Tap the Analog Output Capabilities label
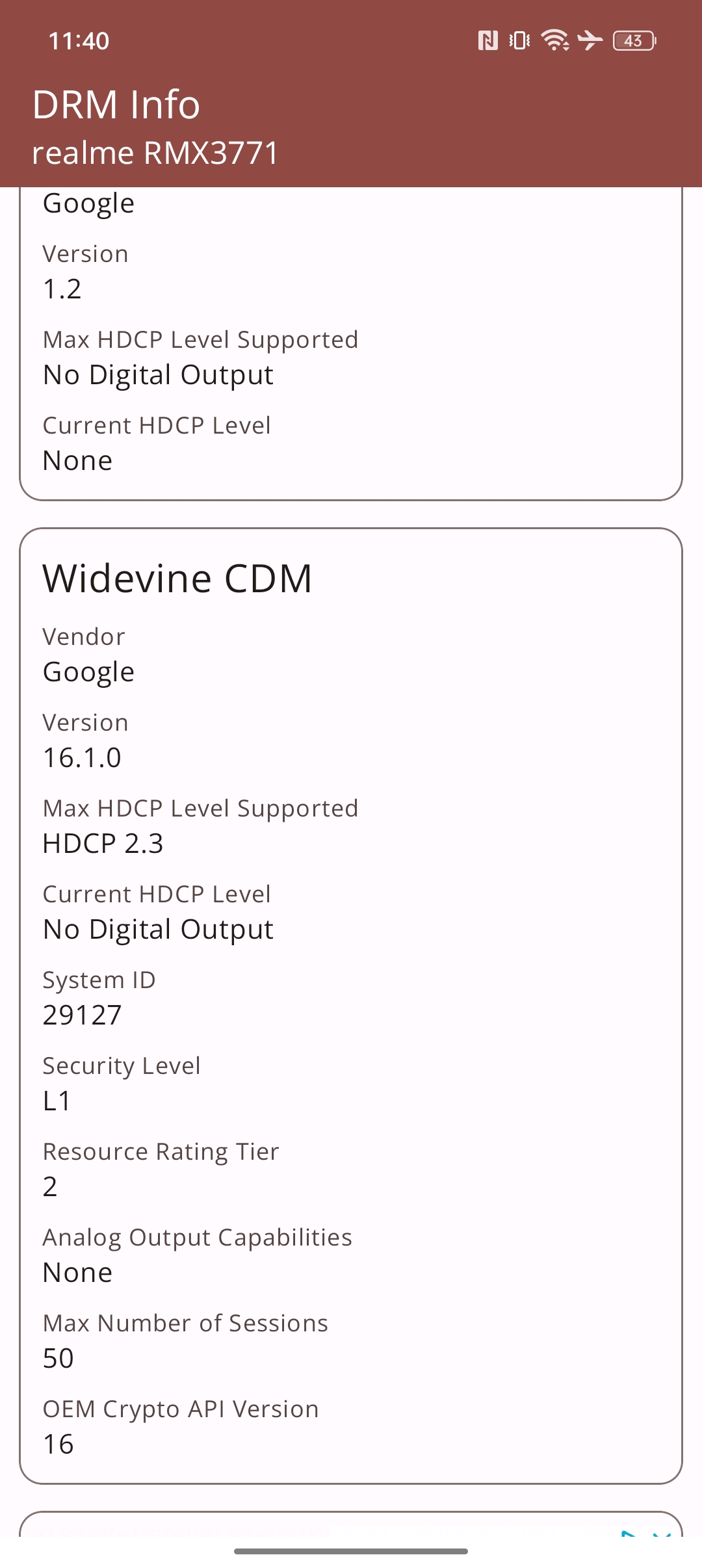The height and width of the screenshot is (1568, 702). 198,1238
